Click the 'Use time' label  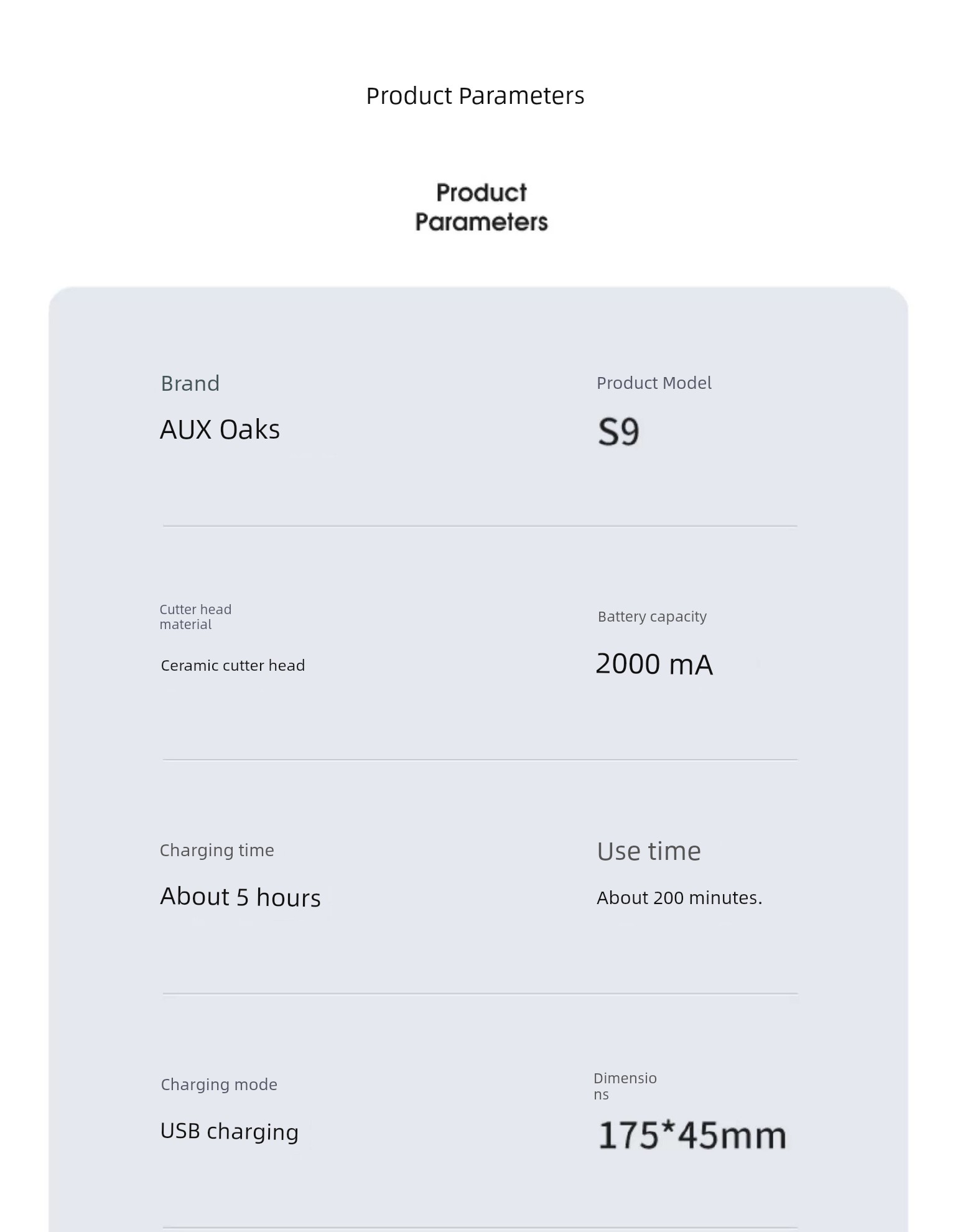point(649,851)
